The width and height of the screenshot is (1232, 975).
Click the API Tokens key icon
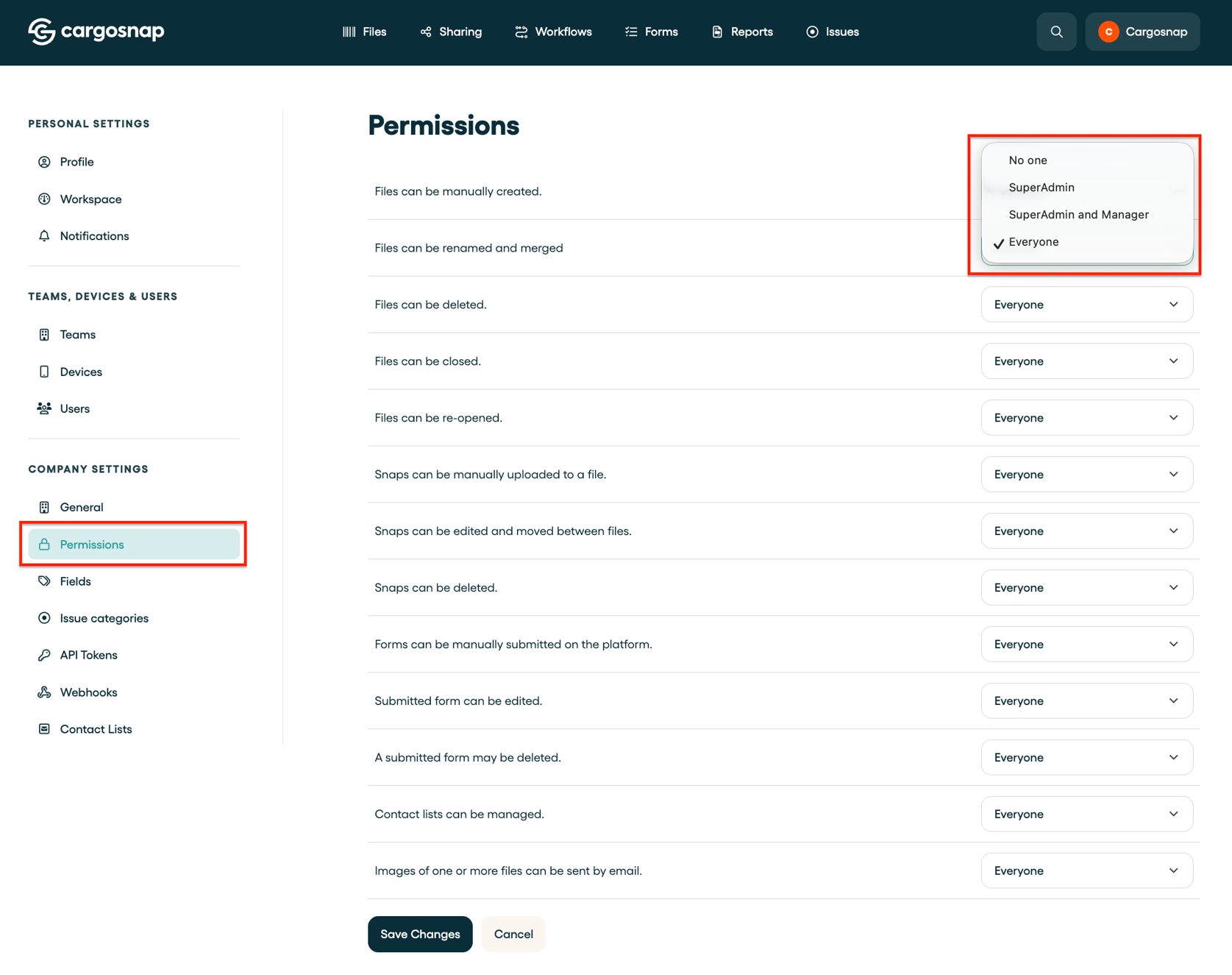44,655
